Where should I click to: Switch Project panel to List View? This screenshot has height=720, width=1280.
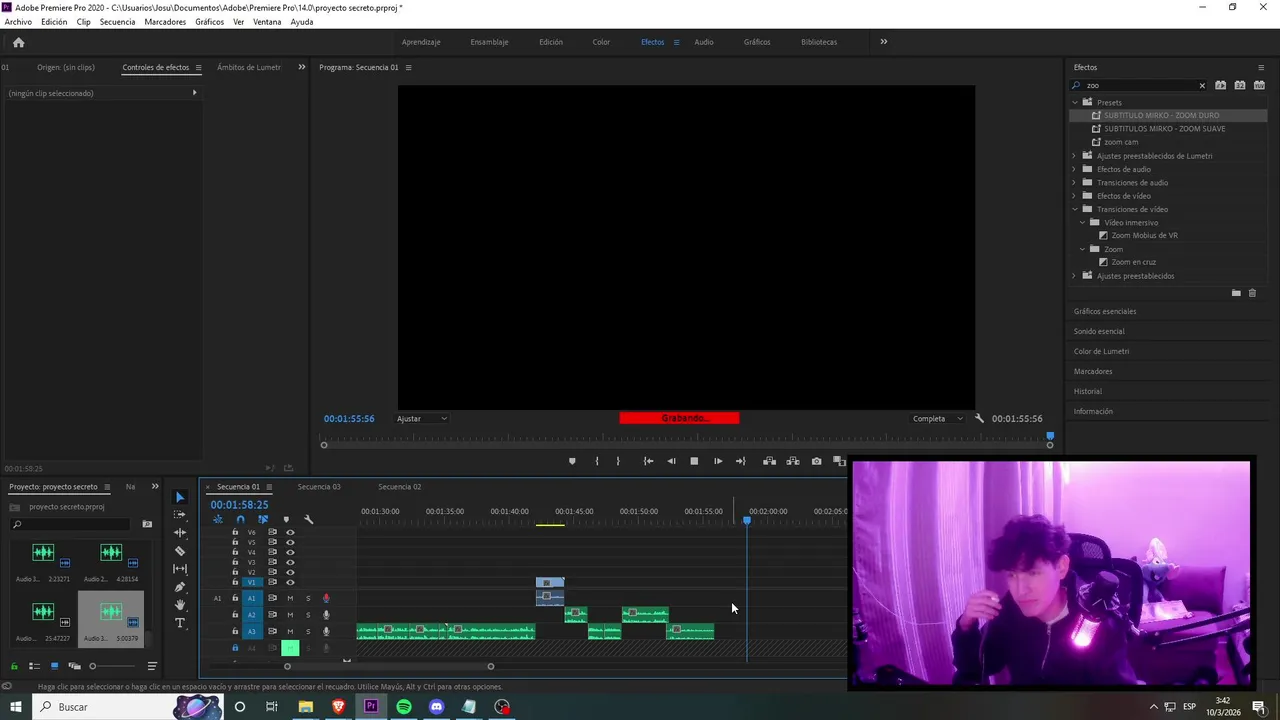[34, 666]
